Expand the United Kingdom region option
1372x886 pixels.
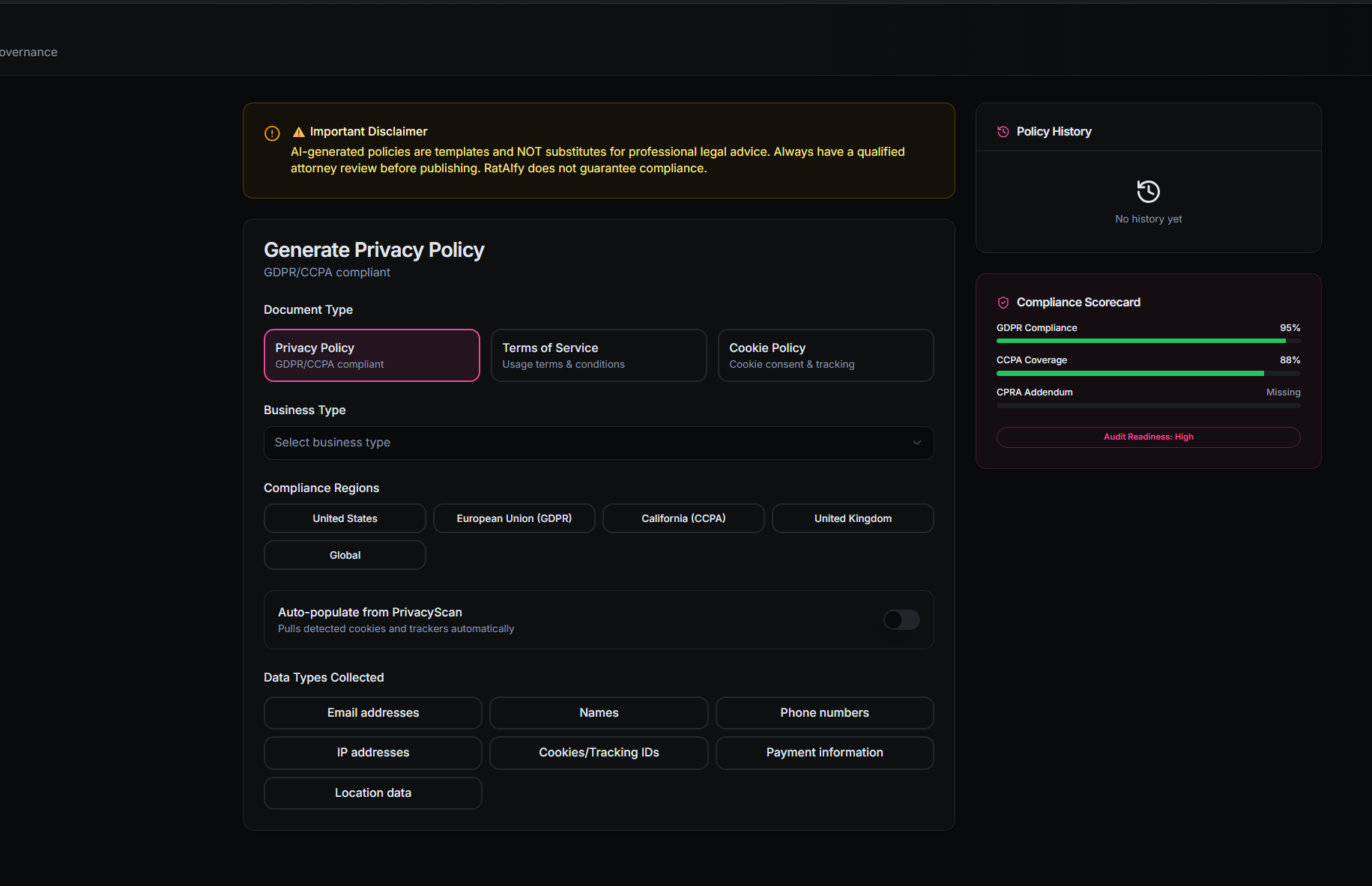pyautogui.click(x=852, y=518)
